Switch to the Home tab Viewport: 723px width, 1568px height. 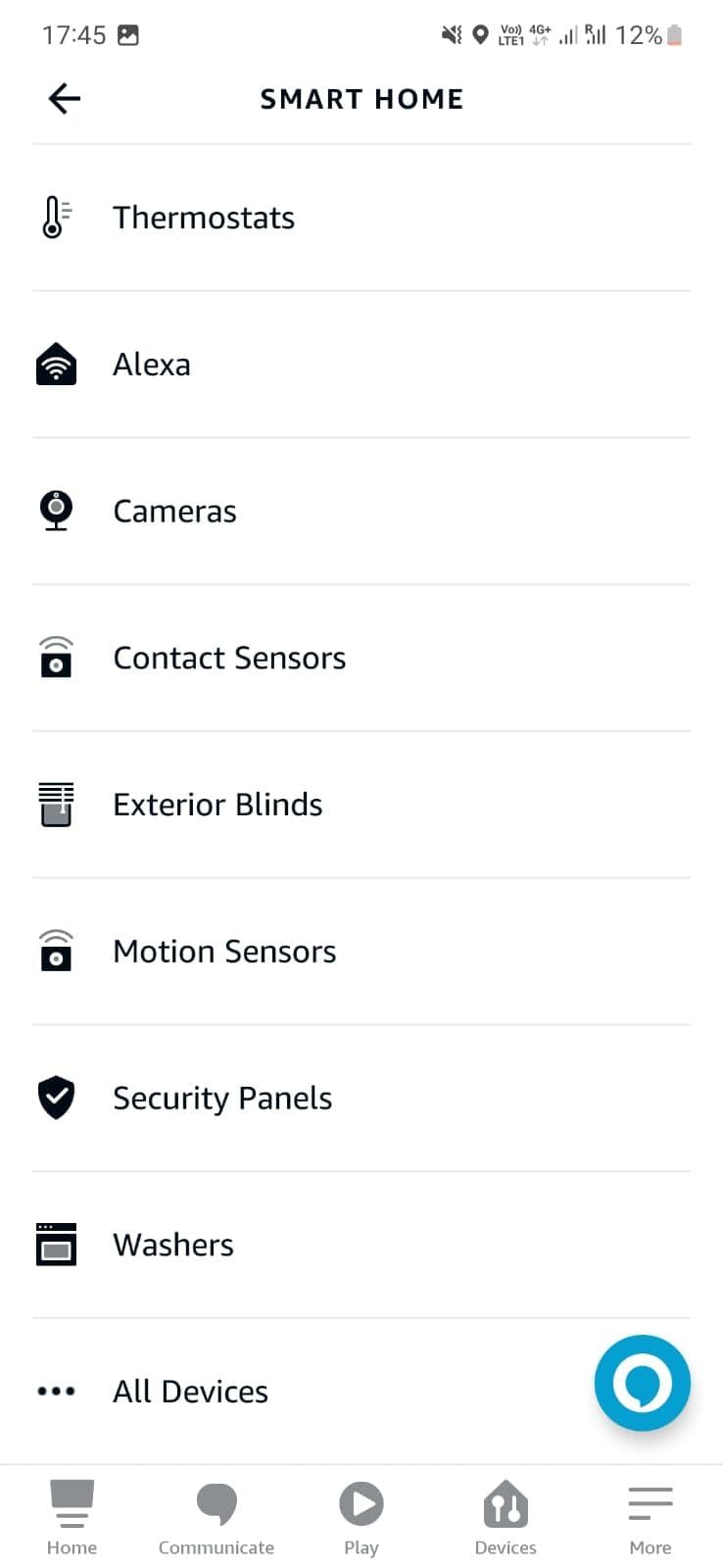click(72, 1517)
